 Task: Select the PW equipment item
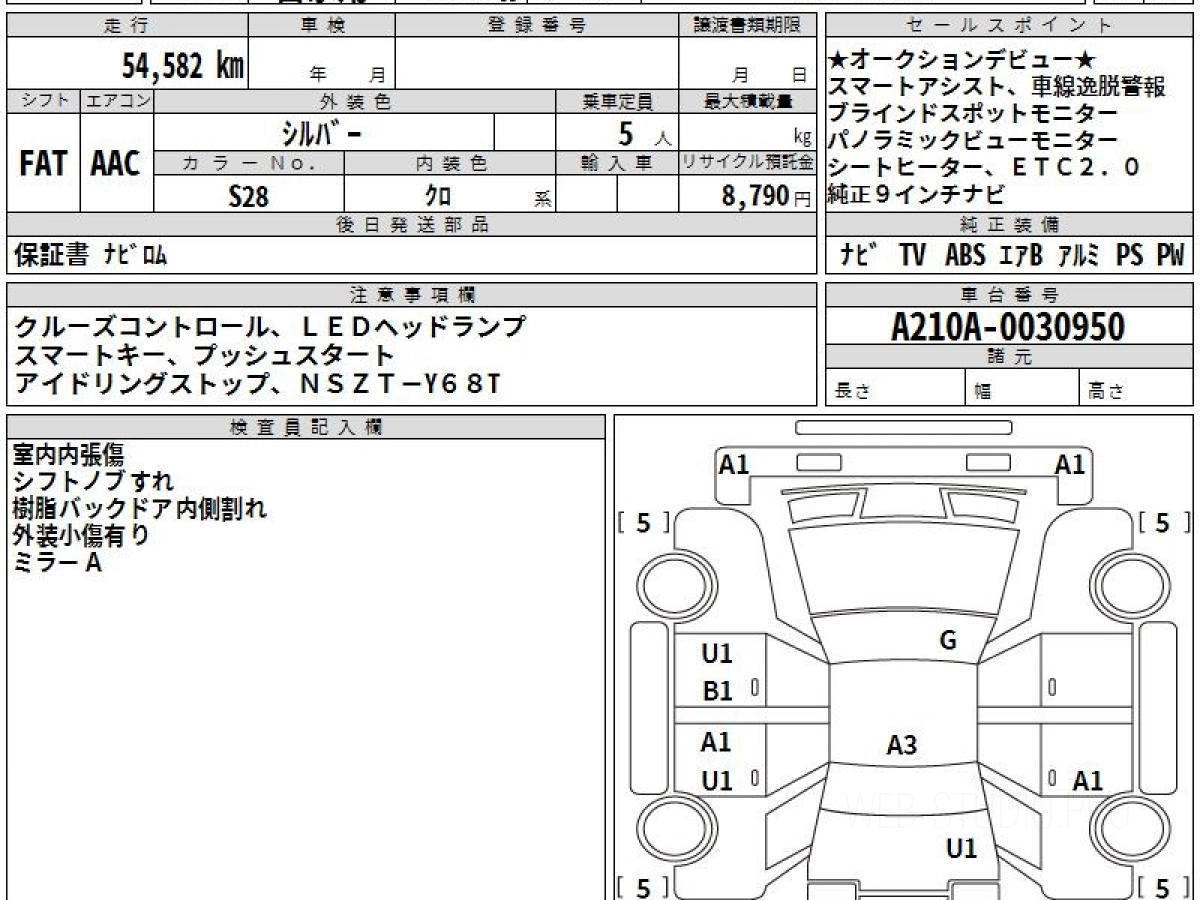coord(1170,256)
